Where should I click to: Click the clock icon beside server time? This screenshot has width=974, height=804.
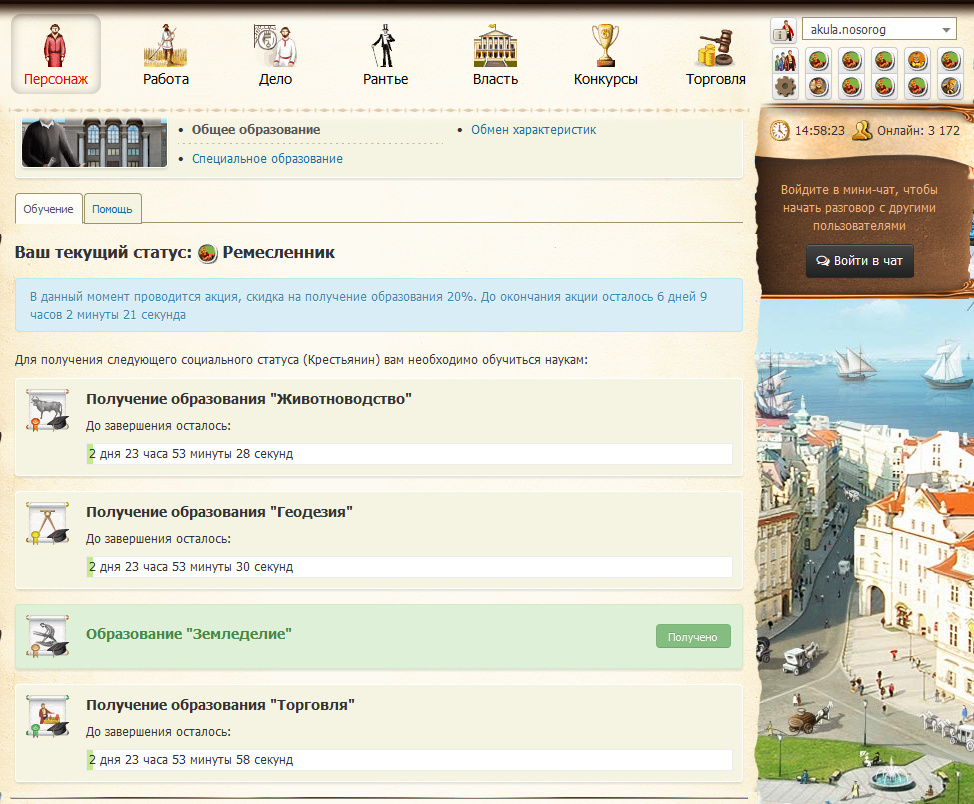[x=779, y=130]
